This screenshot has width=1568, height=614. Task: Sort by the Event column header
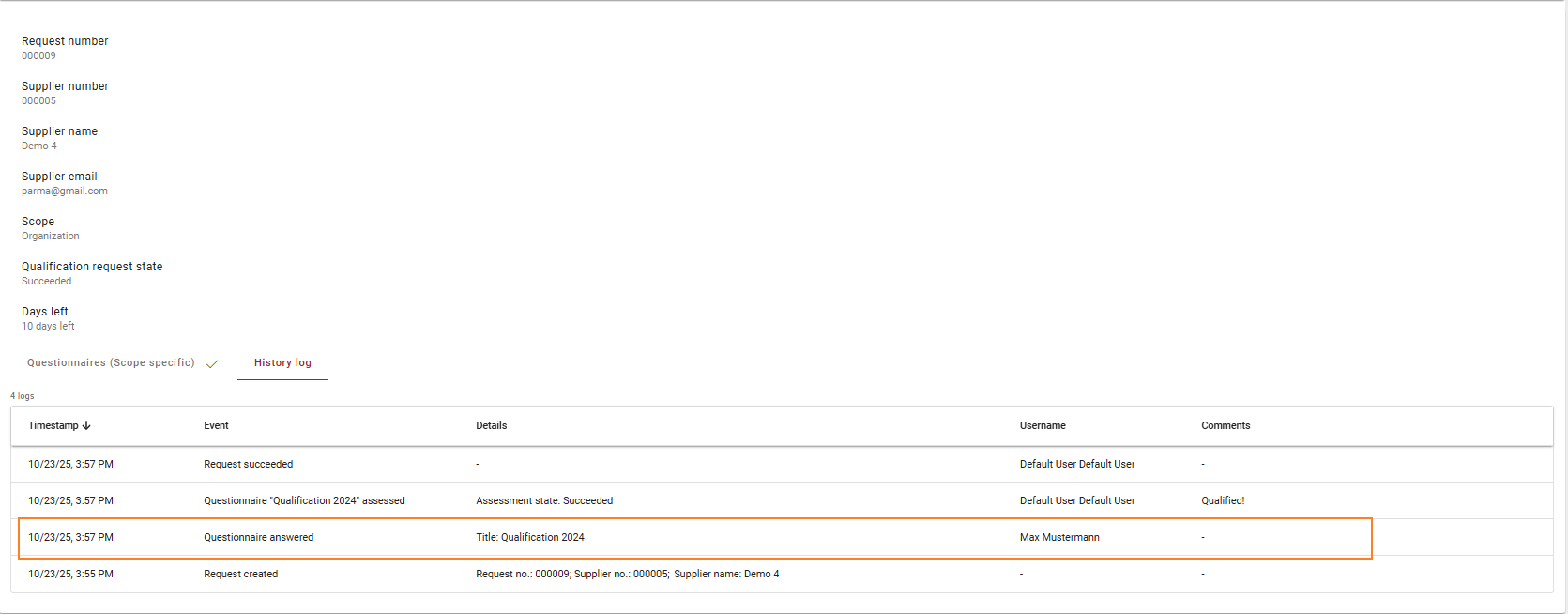click(x=216, y=426)
